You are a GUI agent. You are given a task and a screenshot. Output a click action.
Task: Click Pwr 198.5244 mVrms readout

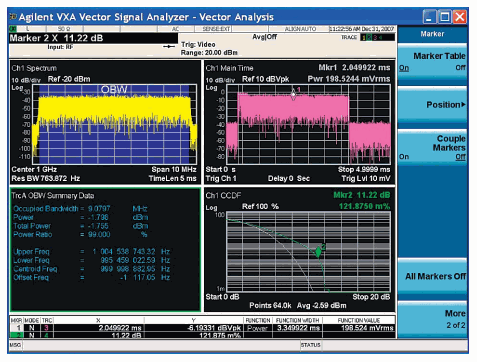[x=349, y=79]
